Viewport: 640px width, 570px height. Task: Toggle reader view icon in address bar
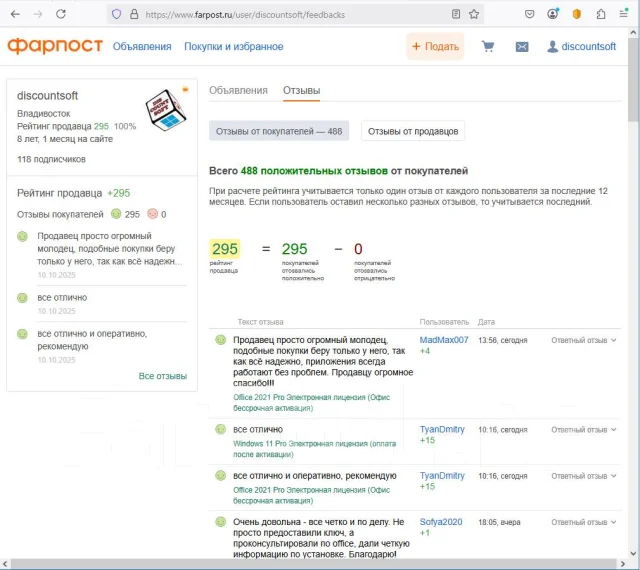[456, 14]
